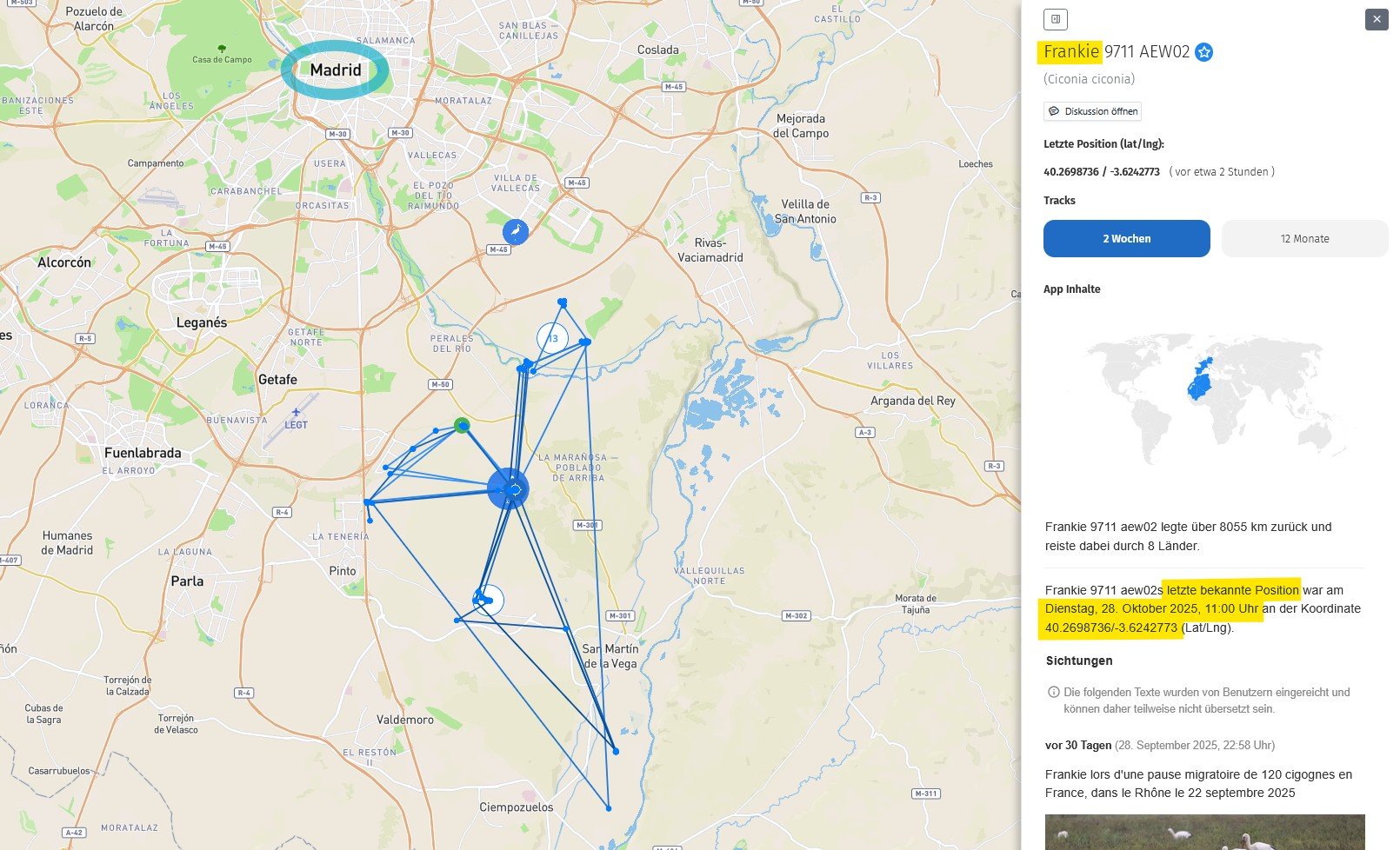Screen dimensions: 1400x850
Task: Click the blue star badge beside Frankie's name
Action: (1204, 52)
